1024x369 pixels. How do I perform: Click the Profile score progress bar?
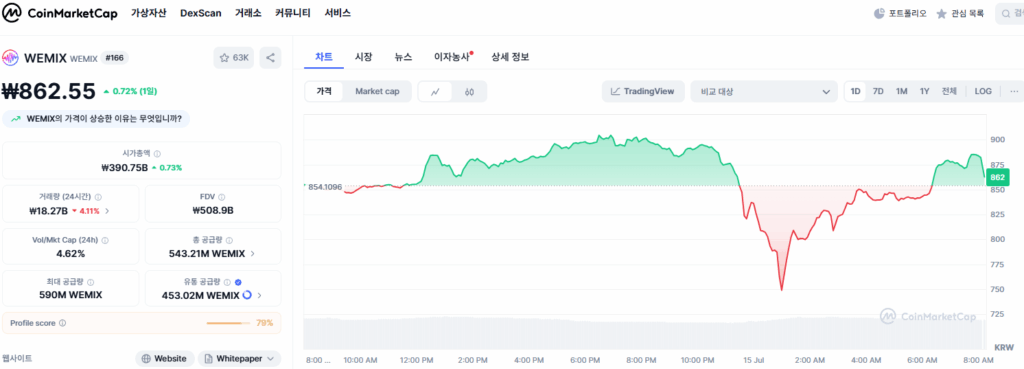point(229,323)
